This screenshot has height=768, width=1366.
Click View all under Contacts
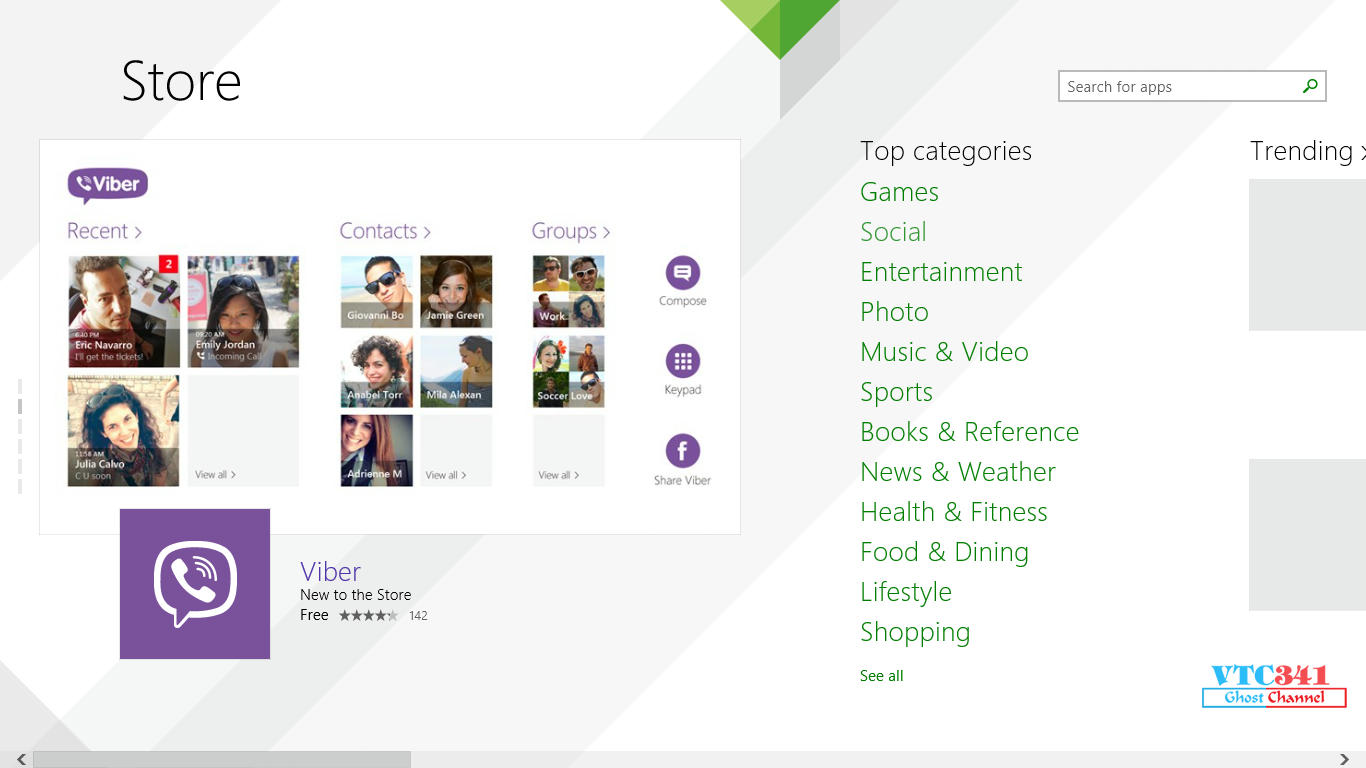pos(446,475)
